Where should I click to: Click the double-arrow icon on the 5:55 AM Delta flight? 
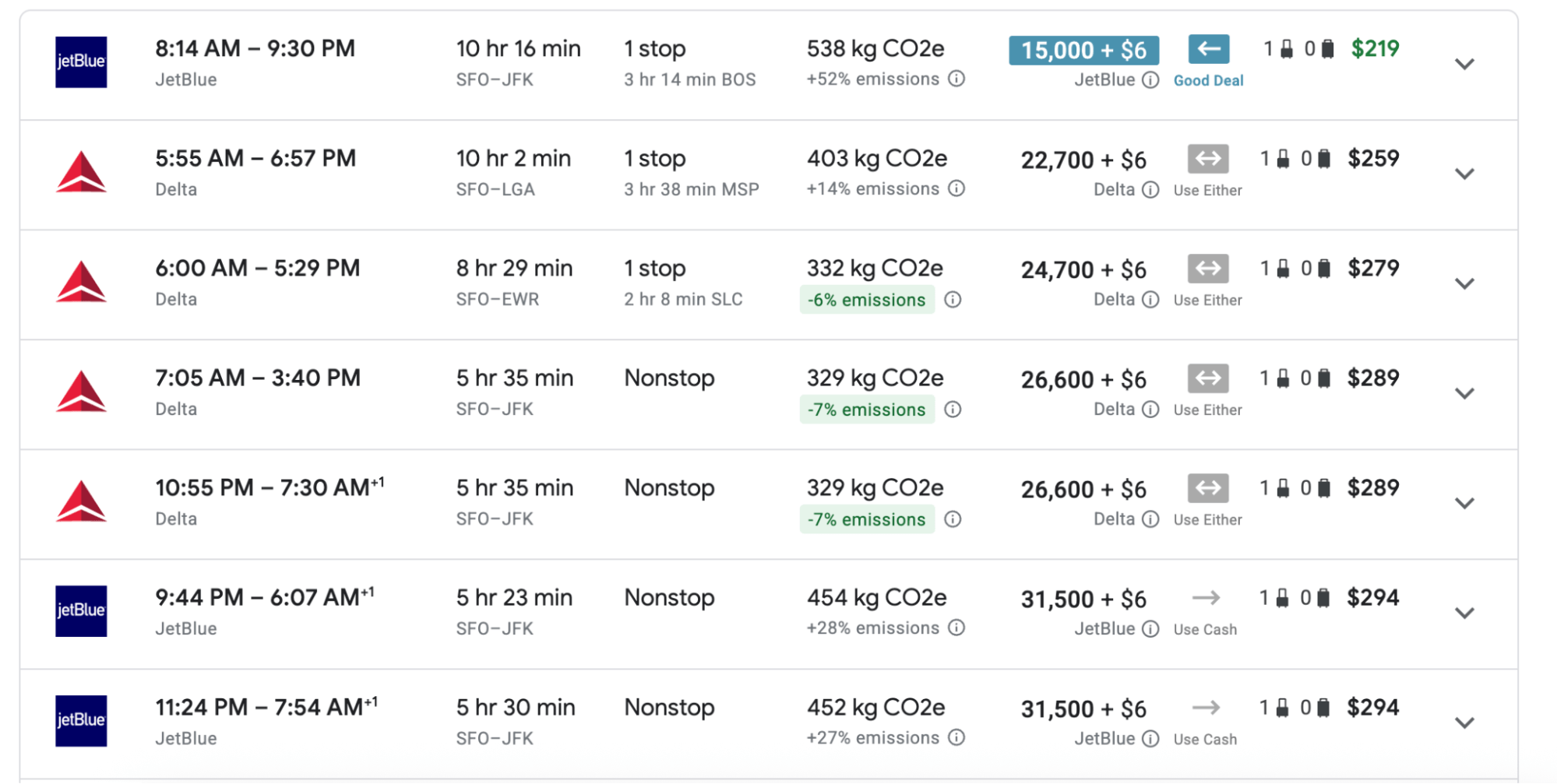pyautogui.click(x=1208, y=159)
